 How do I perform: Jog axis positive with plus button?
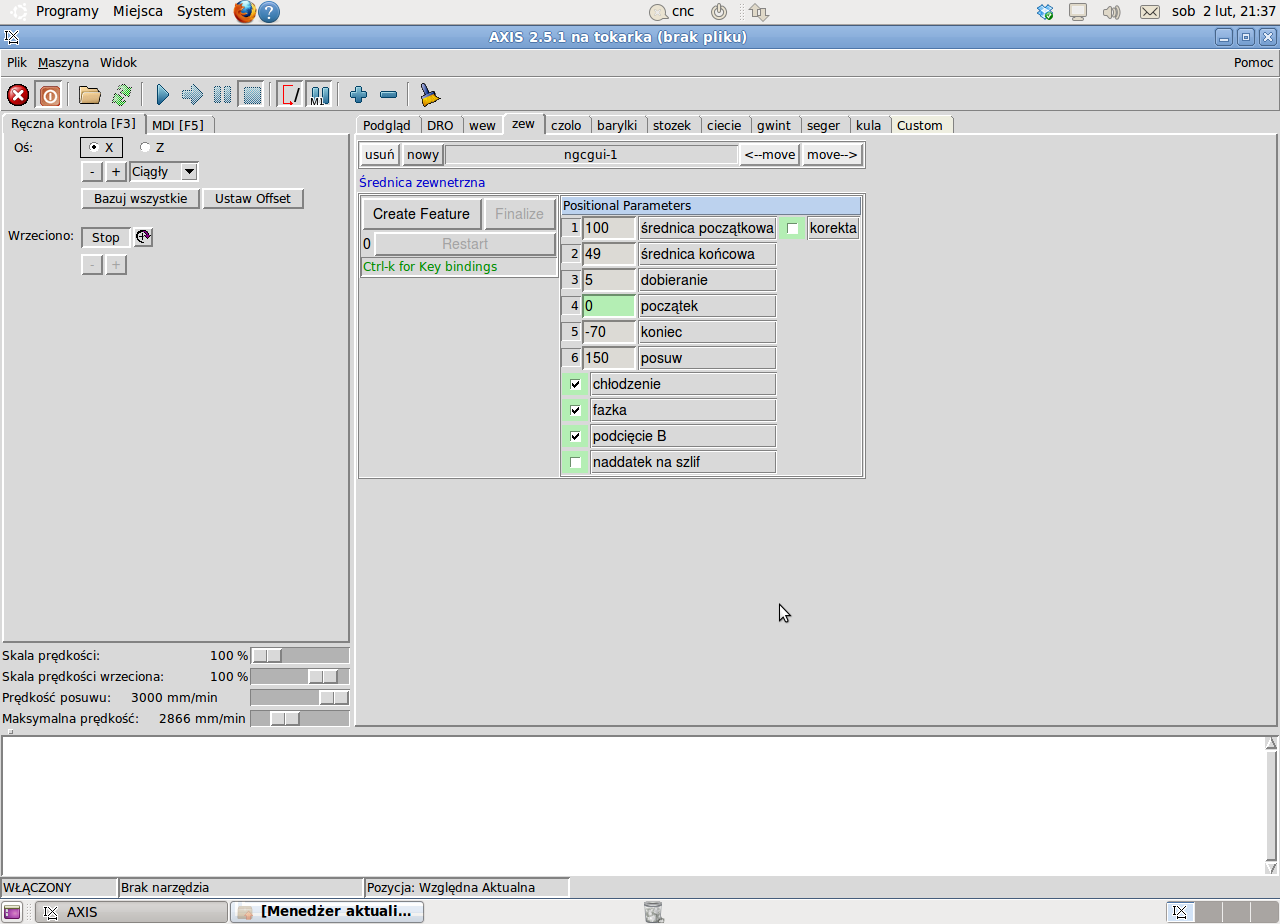click(x=116, y=172)
